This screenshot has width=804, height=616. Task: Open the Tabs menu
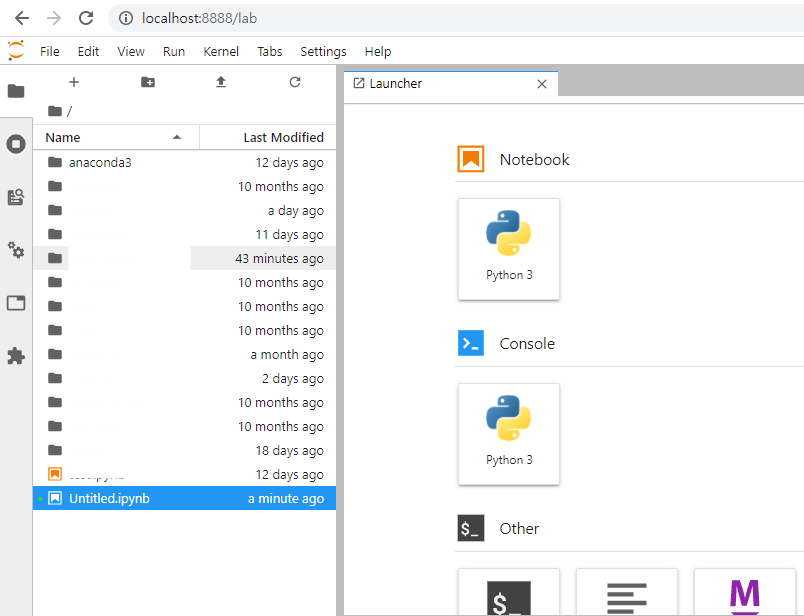tap(270, 51)
